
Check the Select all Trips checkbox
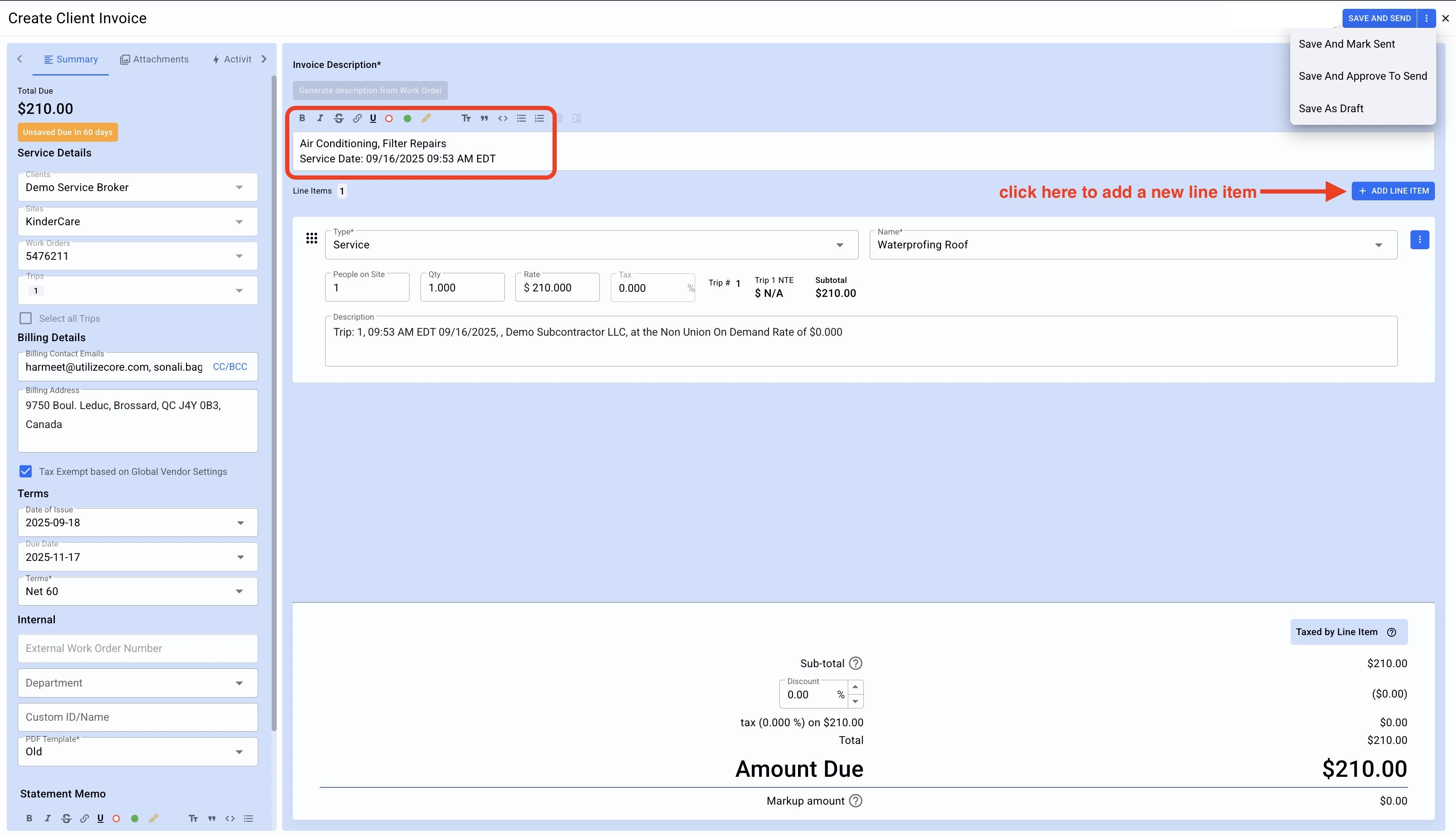pyautogui.click(x=26, y=318)
